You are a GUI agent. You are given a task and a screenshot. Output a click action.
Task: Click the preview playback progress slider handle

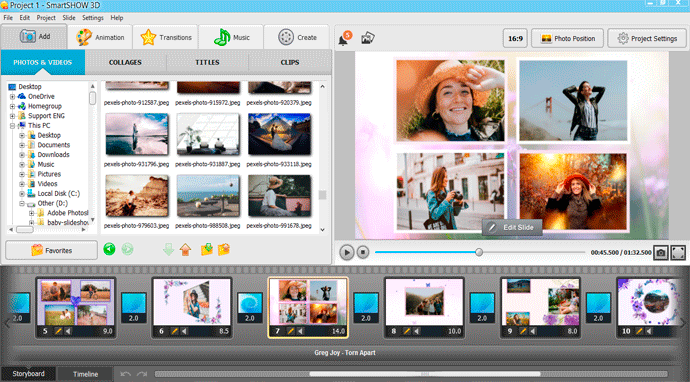tap(479, 252)
